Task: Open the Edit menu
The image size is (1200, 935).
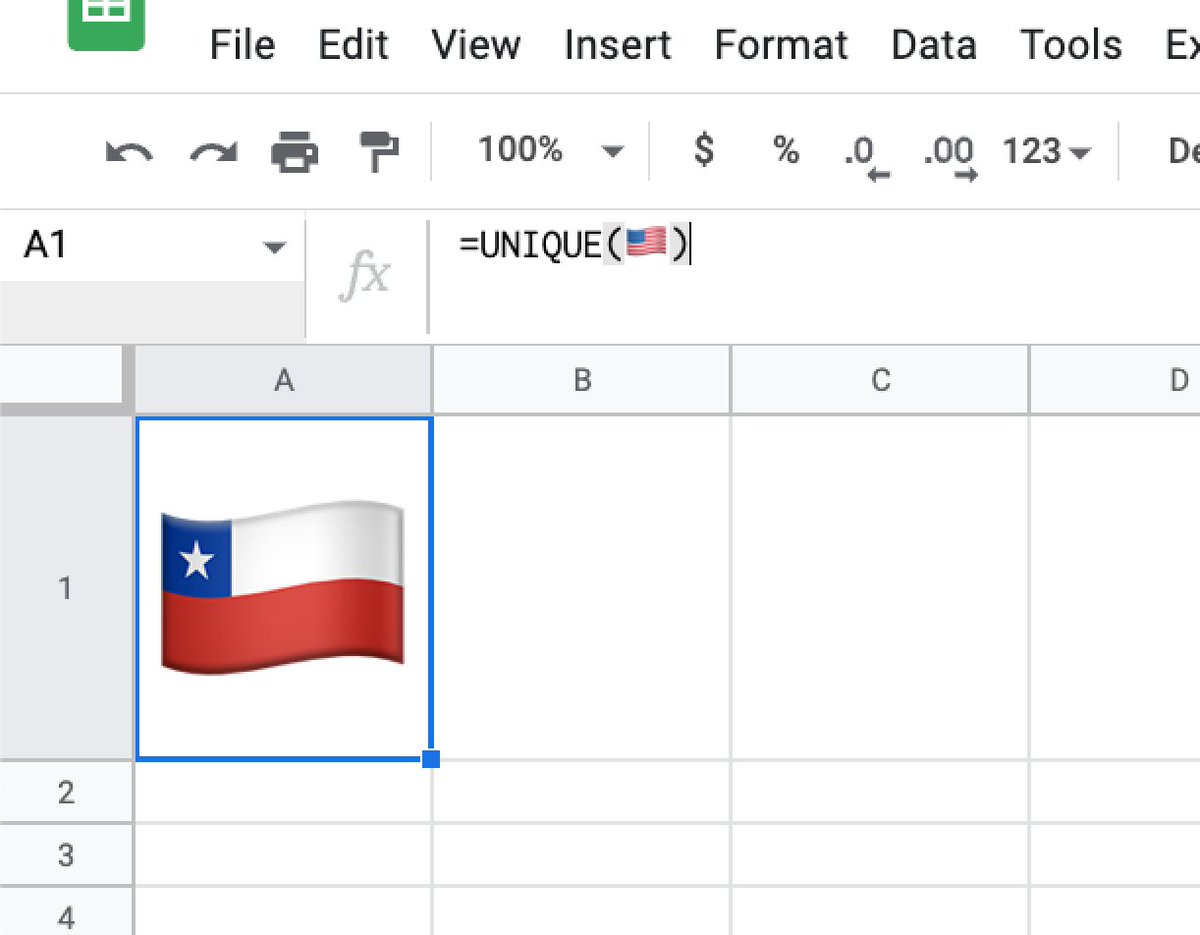Action: click(353, 46)
